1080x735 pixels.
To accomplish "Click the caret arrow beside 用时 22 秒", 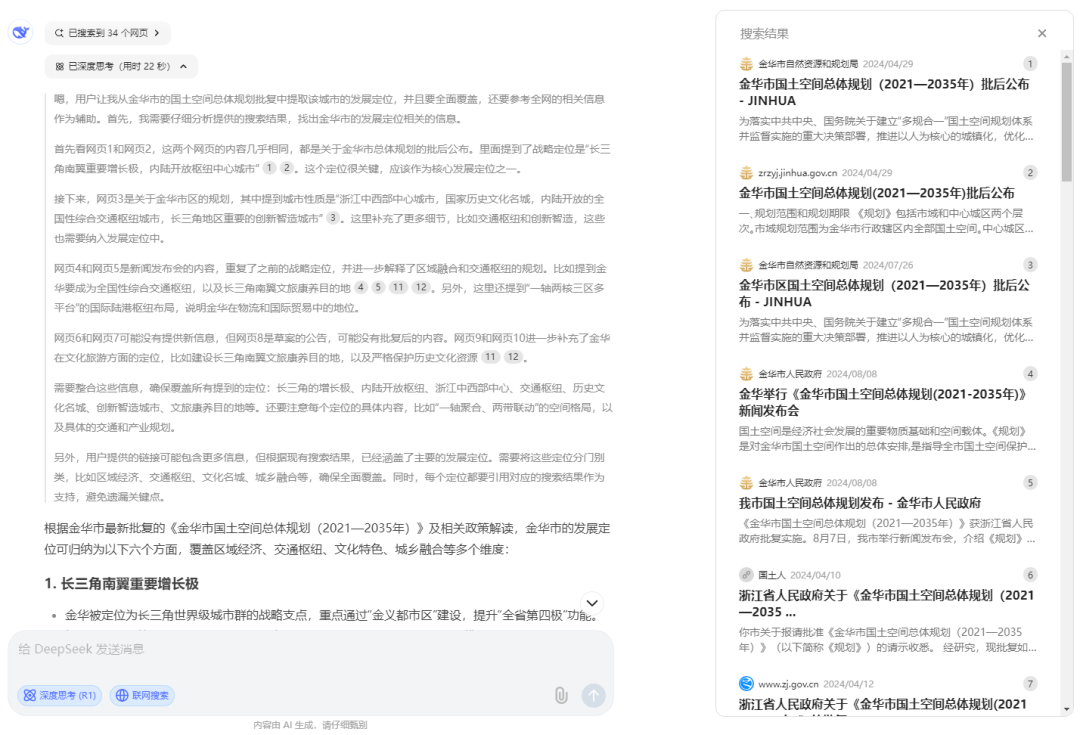I will click(183, 66).
